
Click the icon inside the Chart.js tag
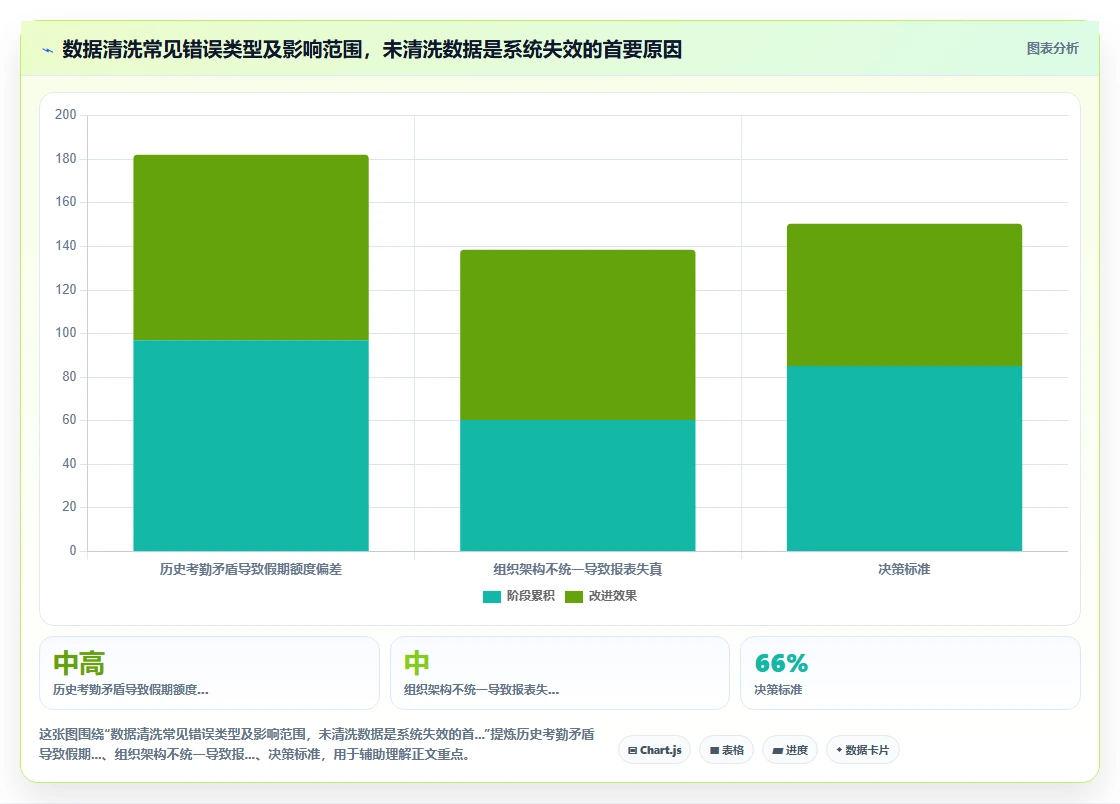(632, 750)
